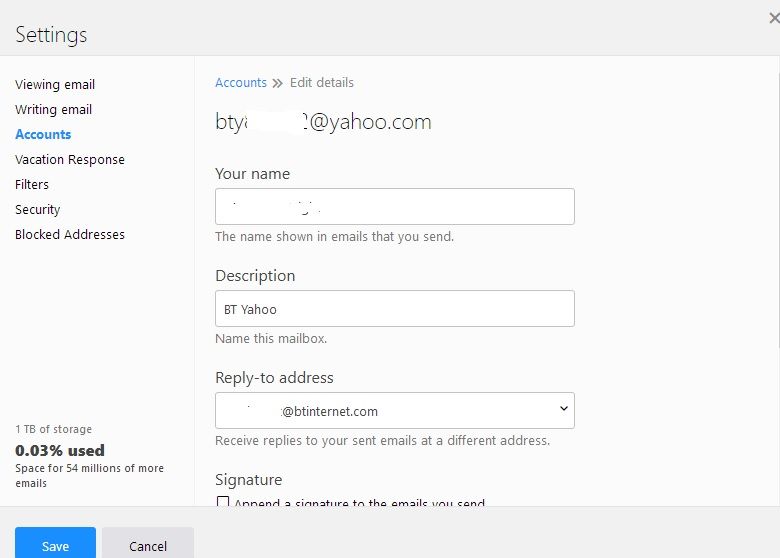This screenshot has width=780, height=558.
Task: Switch to Security settings
Action: point(38,210)
